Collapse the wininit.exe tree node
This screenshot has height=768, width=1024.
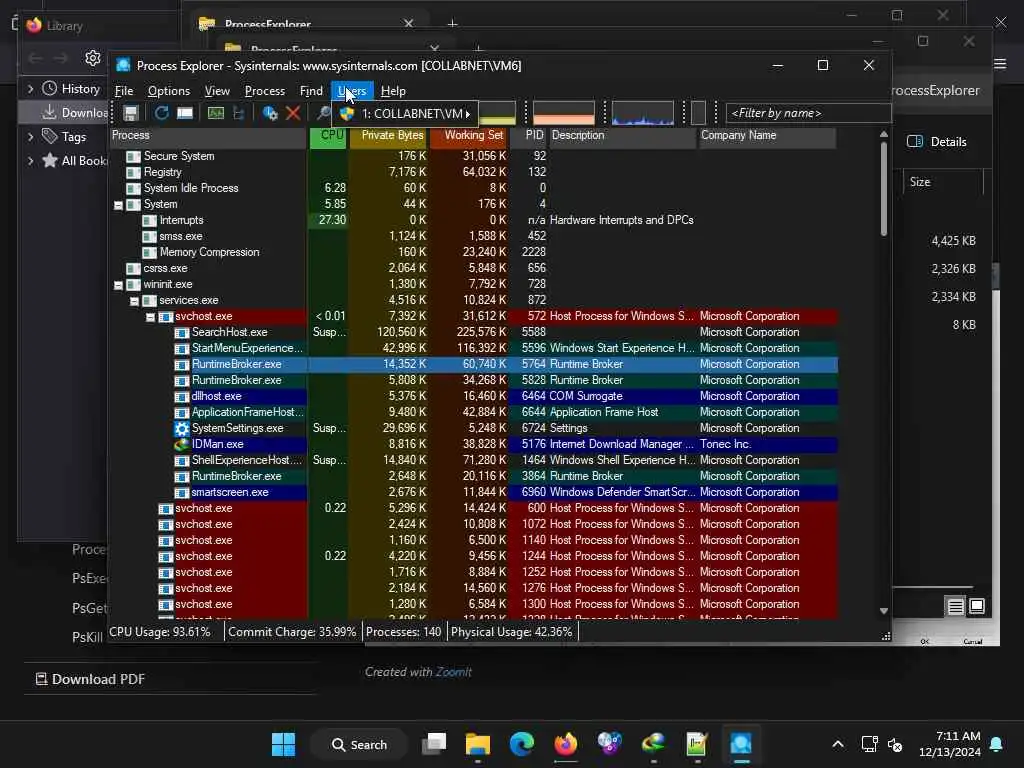click(x=118, y=285)
